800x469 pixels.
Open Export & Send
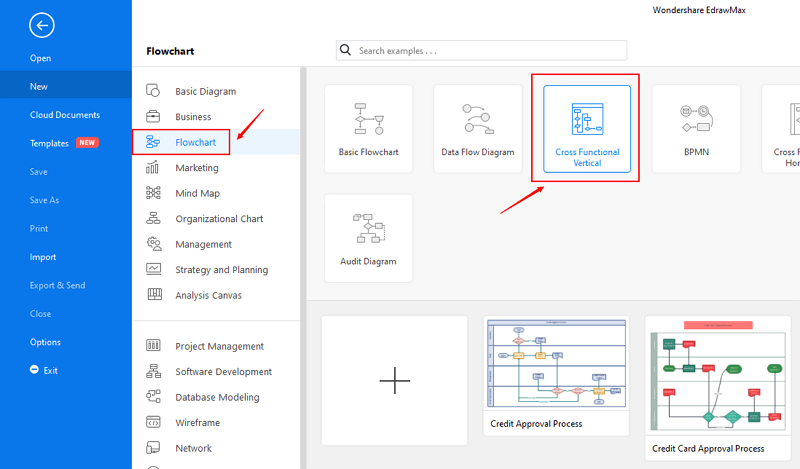click(x=57, y=285)
